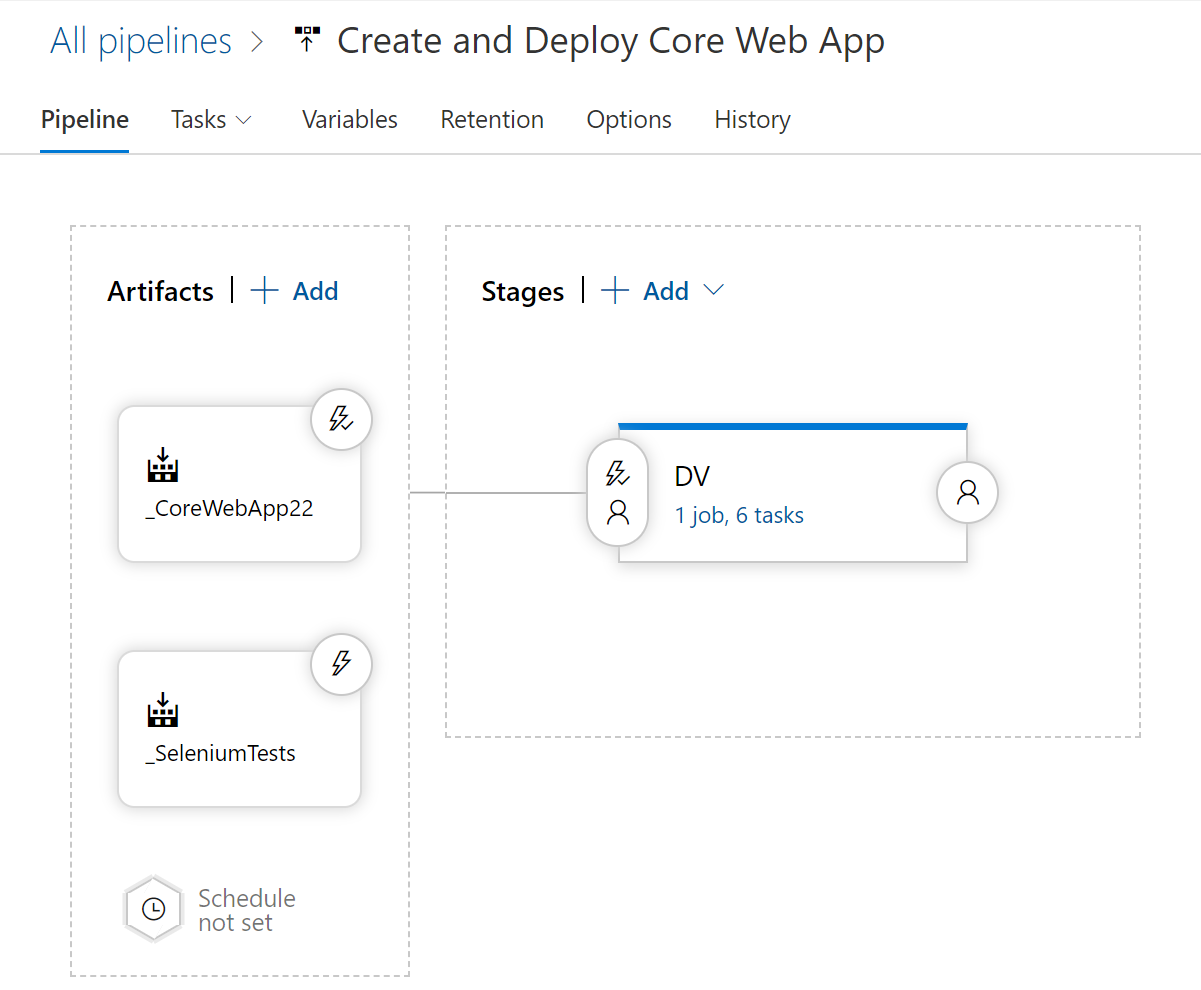
Task: Switch to the Variables tab
Action: [349, 119]
